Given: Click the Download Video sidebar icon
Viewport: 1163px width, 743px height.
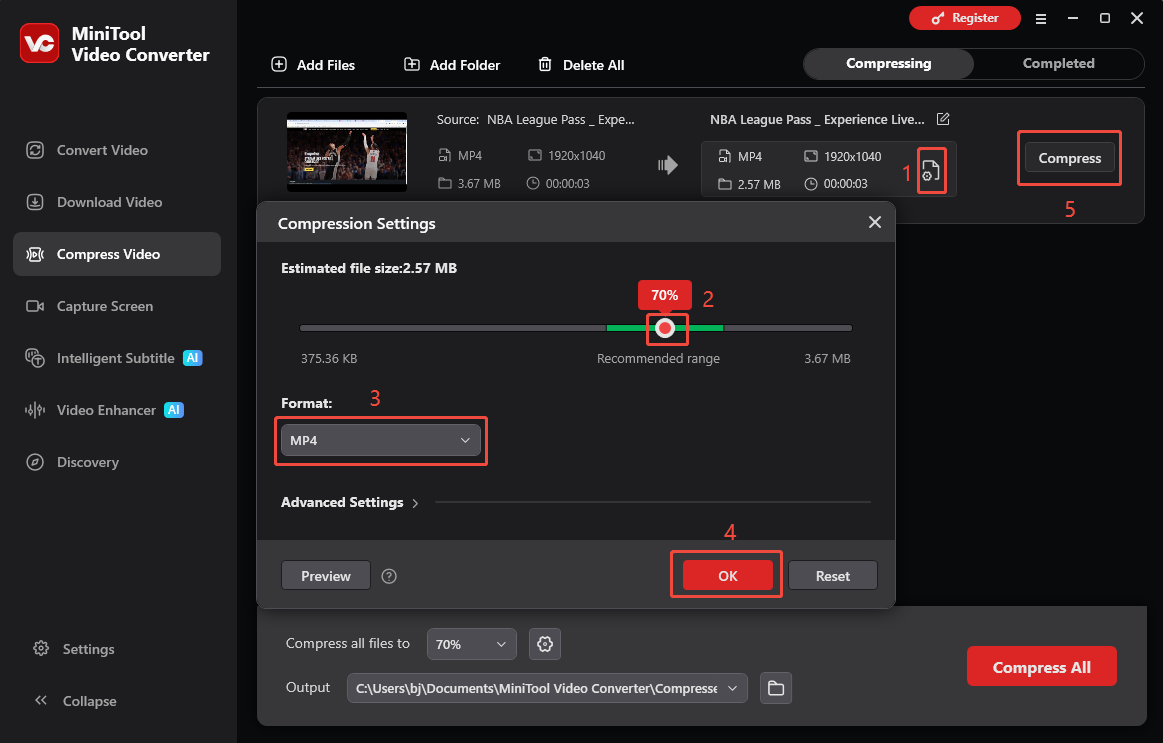Looking at the screenshot, I should click(x=35, y=202).
